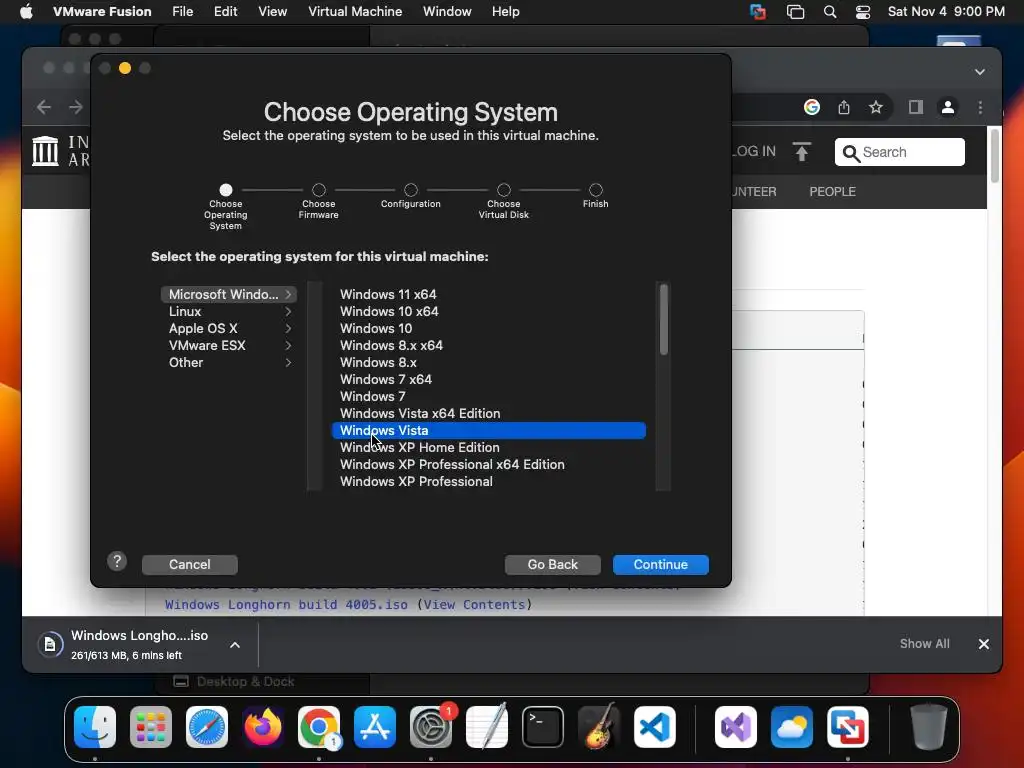Screen dimensions: 1024x768
Task: Open the File menu
Action: [182, 12]
